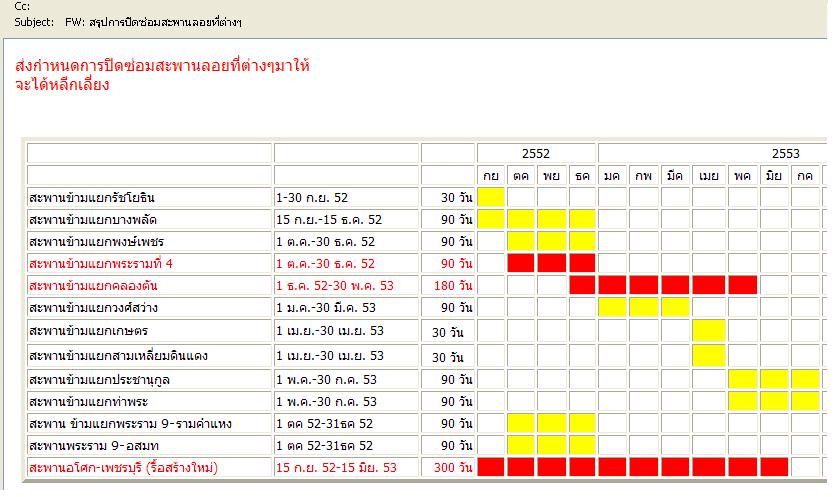Click the red heading about bridge closures

(163, 75)
